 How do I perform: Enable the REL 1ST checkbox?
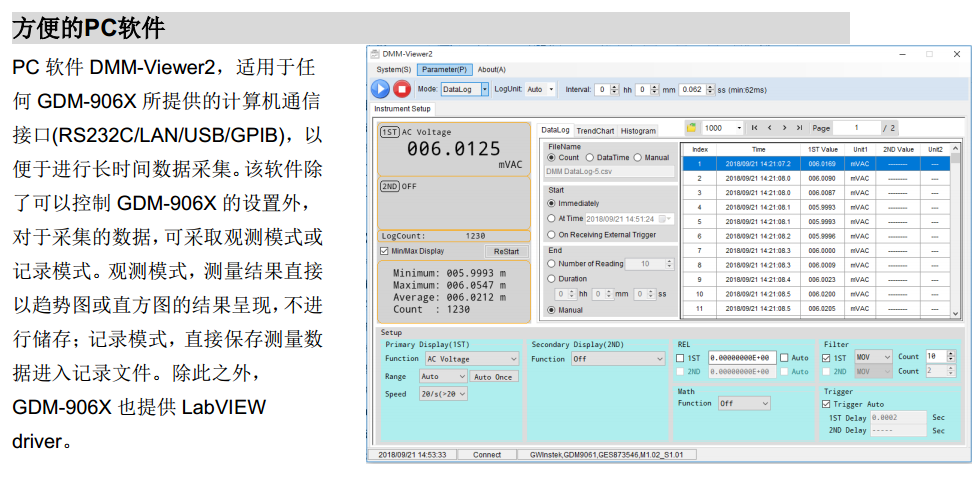pyautogui.click(x=680, y=358)
